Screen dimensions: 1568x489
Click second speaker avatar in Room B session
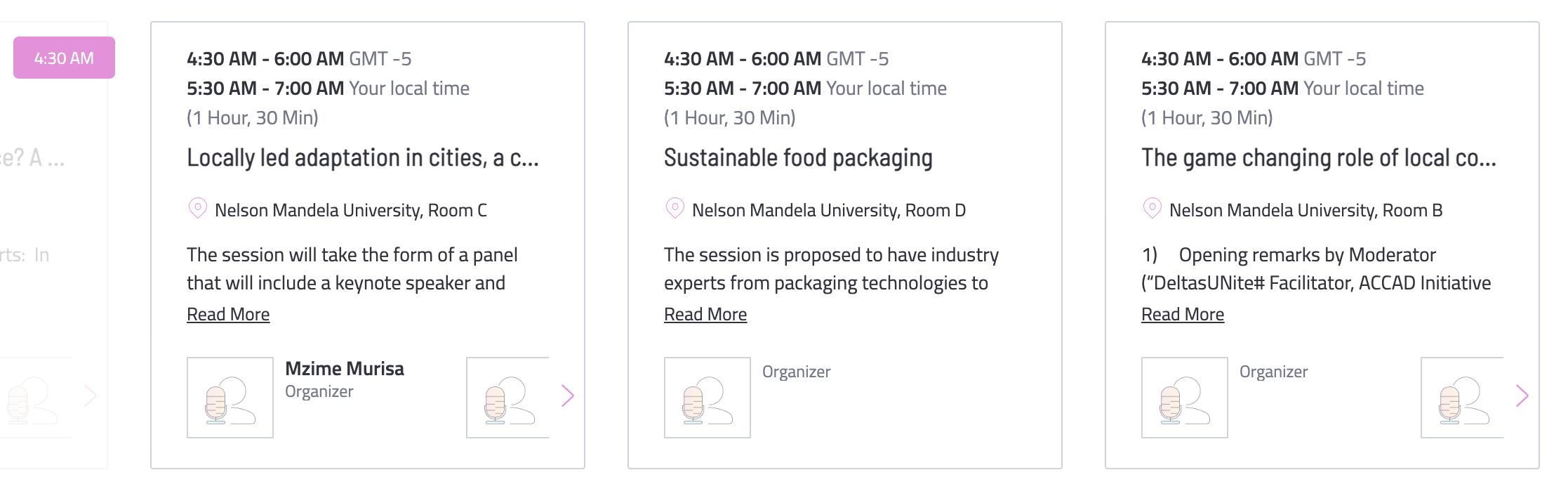[x=1463, y=398]
